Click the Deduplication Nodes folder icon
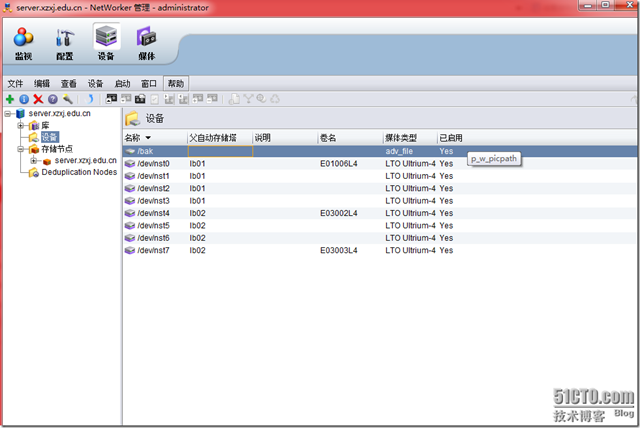The image size is (640, 428). pos(34,173)
